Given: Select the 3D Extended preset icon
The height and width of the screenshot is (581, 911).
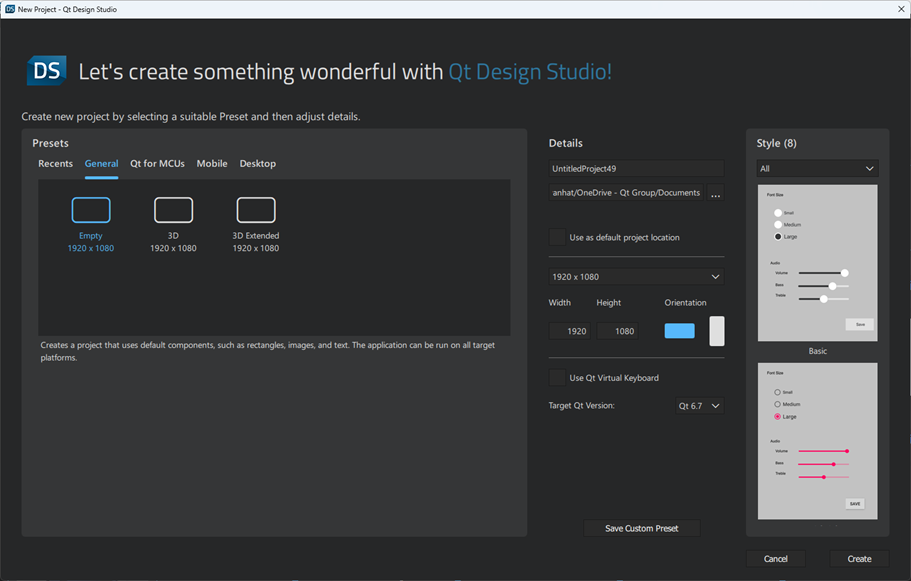Looking at the screenshot, I should click(x=255, y=209).
